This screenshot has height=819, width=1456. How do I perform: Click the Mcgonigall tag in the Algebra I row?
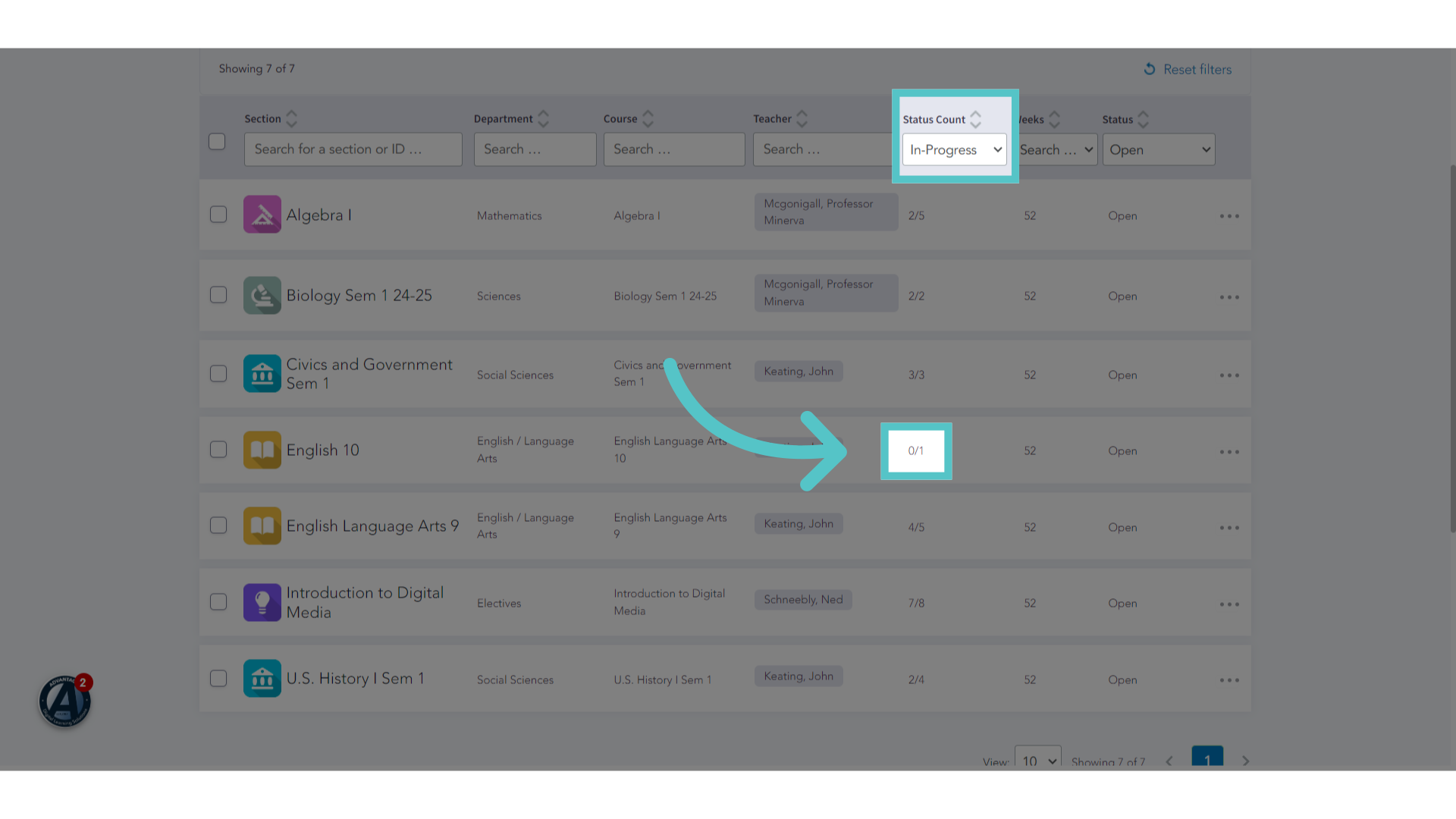tap(826, 212)
